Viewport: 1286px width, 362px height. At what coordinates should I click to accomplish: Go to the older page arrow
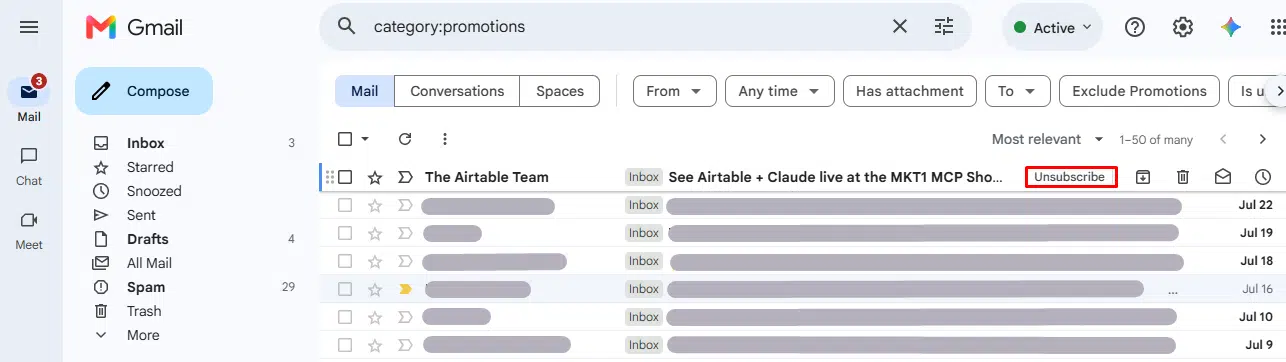coord(1263,139)
